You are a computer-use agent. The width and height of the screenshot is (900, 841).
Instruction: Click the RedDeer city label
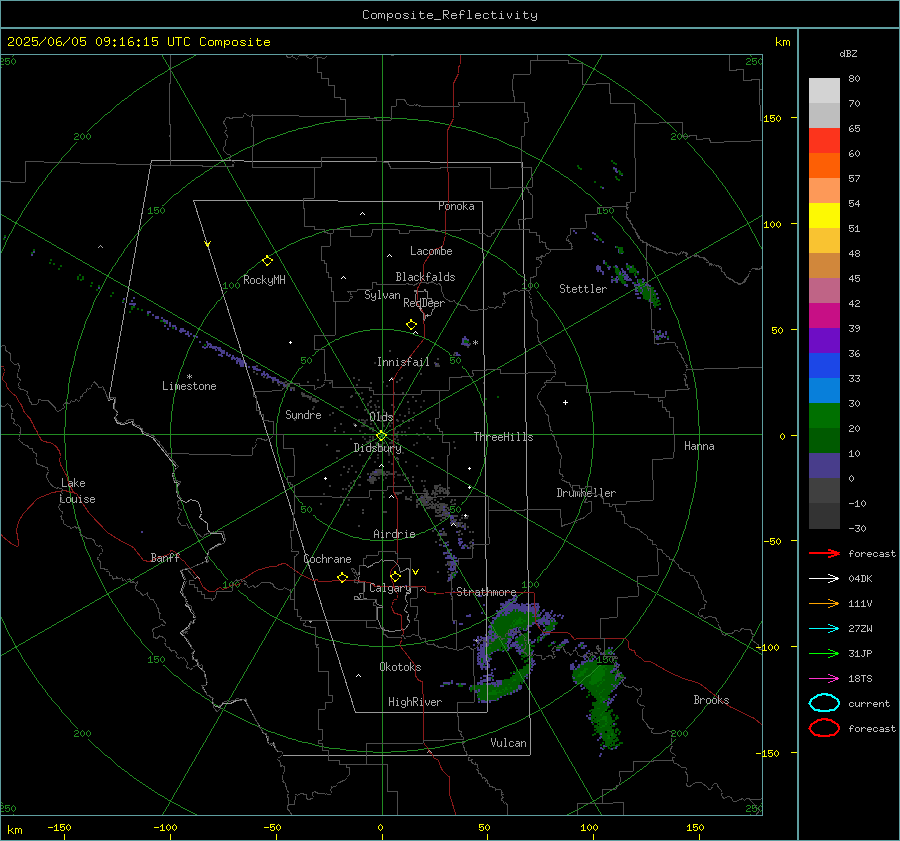click(x=424, y=303)
